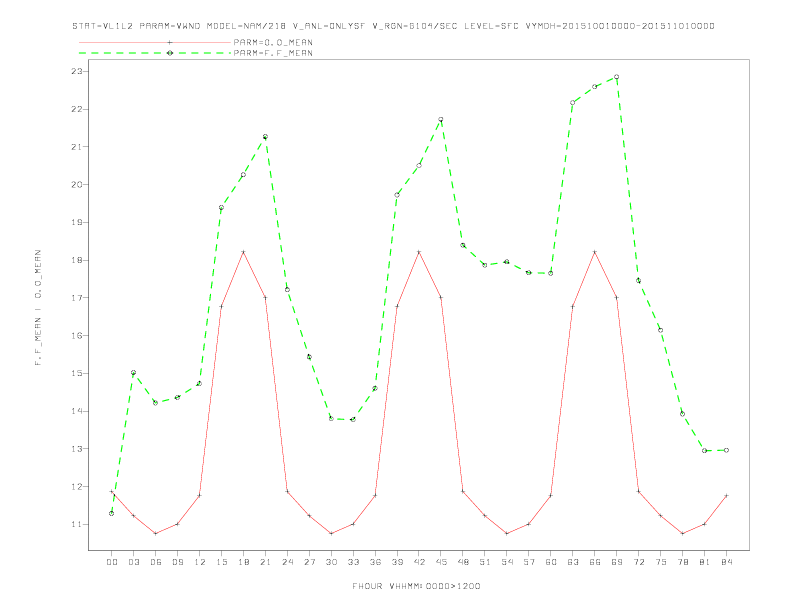Click x-axis tick label 84
Screen dimensions: 792x612
tap(726, 562)
